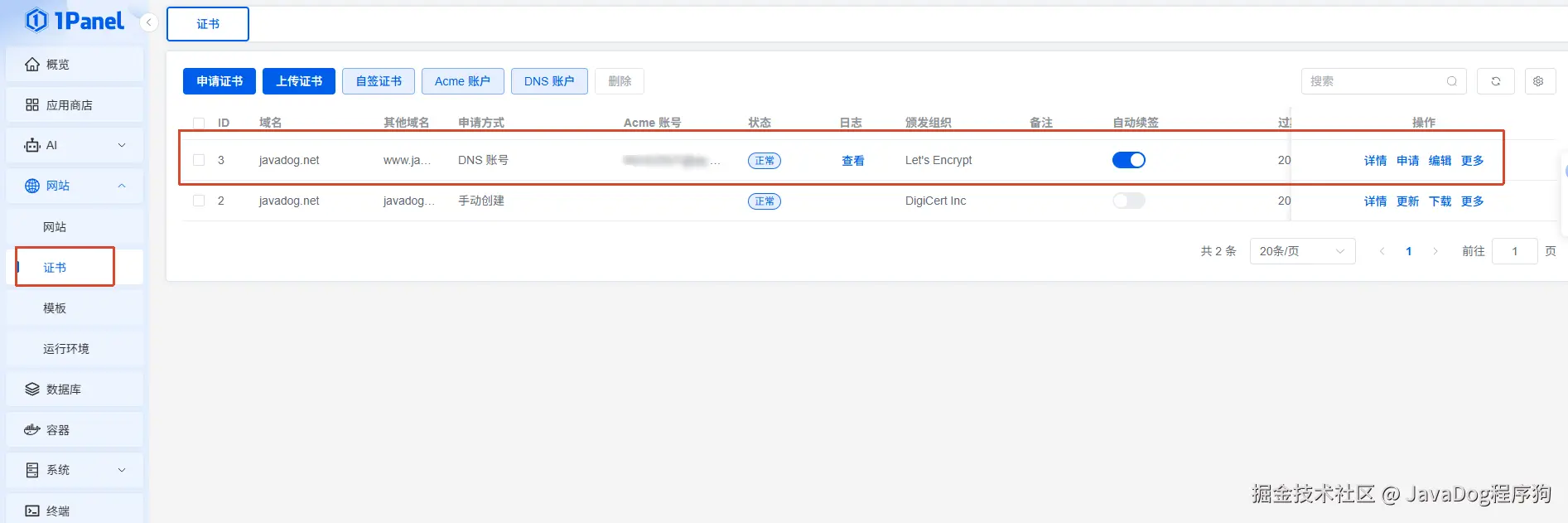Click the DigiCert Inc issuer cell
Screen dimensions: 1568x523
(935, 201)
